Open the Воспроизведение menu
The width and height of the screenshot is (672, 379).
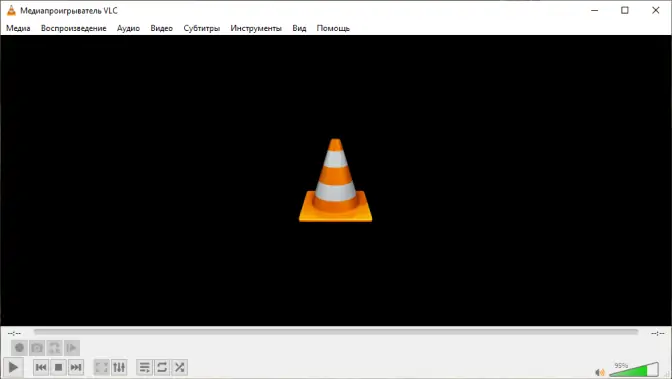pos(74,28)
